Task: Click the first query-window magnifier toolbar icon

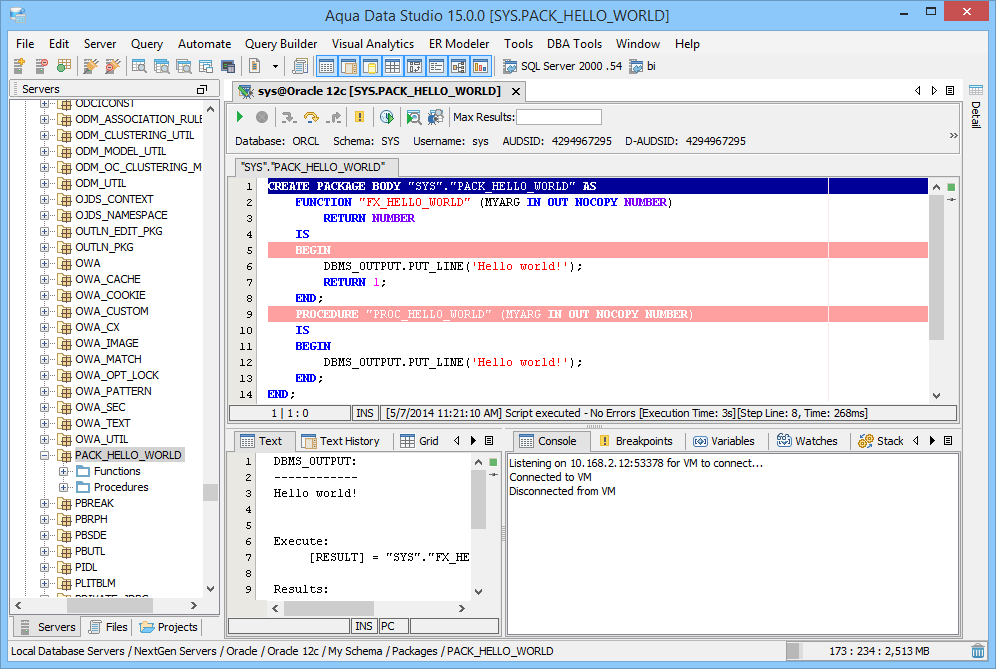Action: point(139,65)
